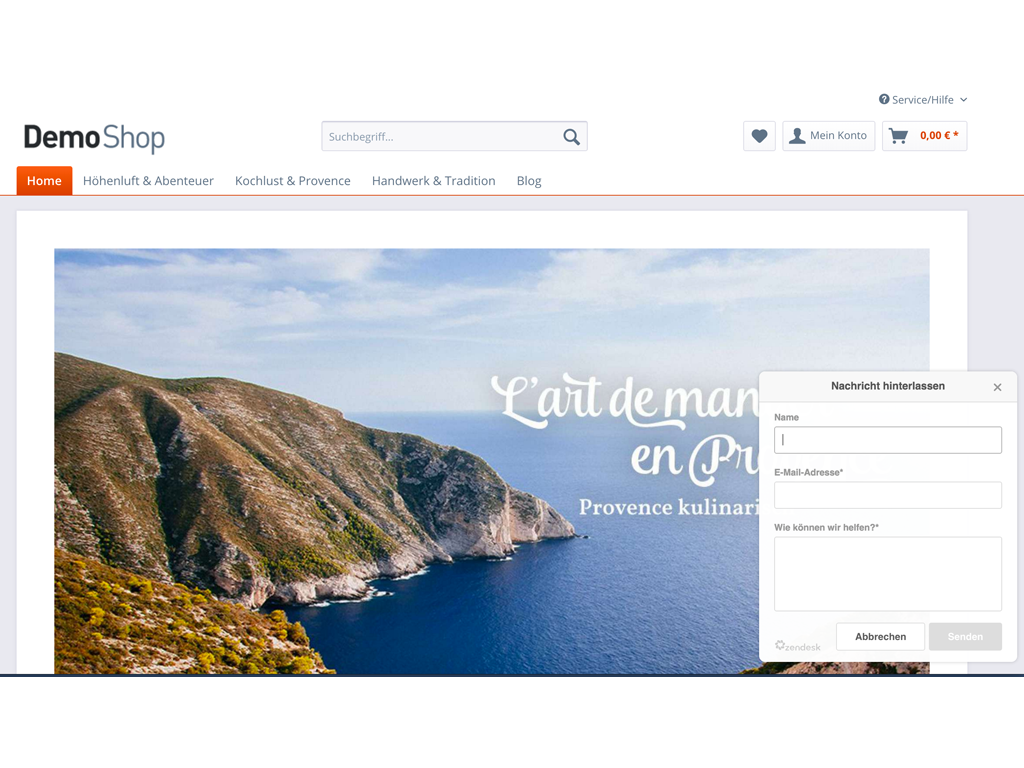Image resolution: width=1024 pixels, height=768 pixels.
Task: Click the DemoShop logo
Action: pos(94,137)
